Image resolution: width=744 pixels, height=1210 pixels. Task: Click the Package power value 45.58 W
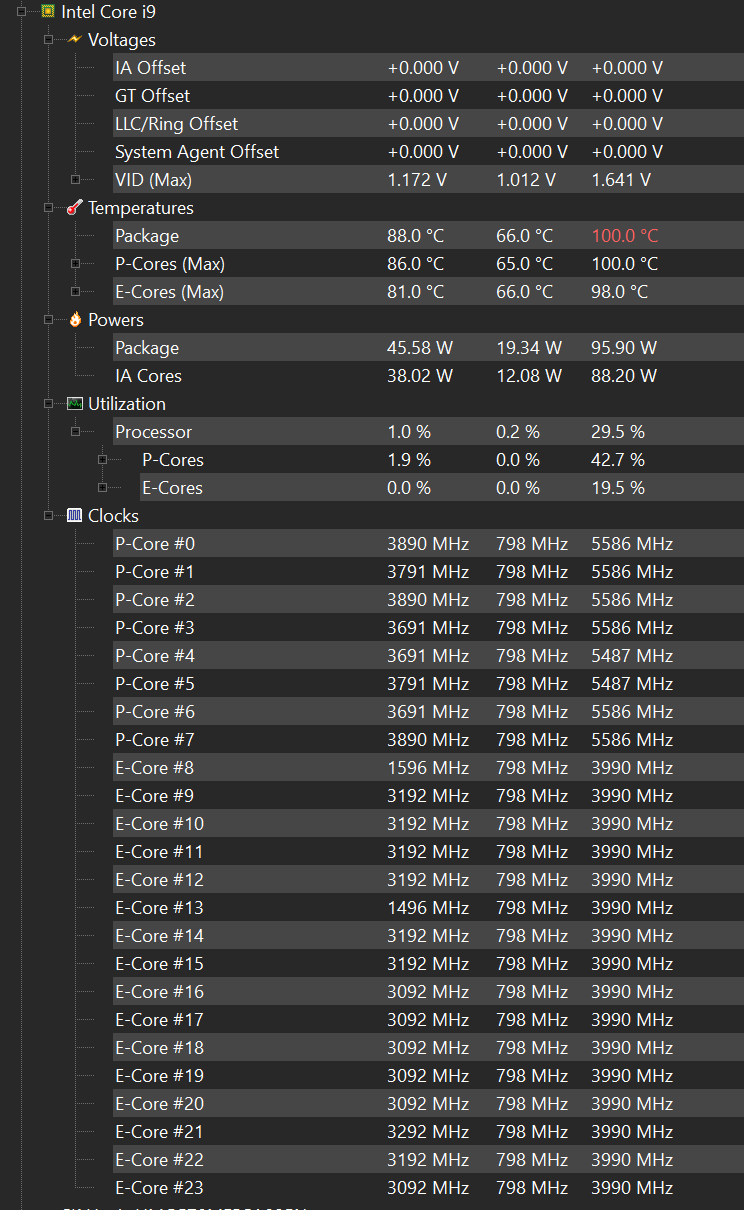420,348
